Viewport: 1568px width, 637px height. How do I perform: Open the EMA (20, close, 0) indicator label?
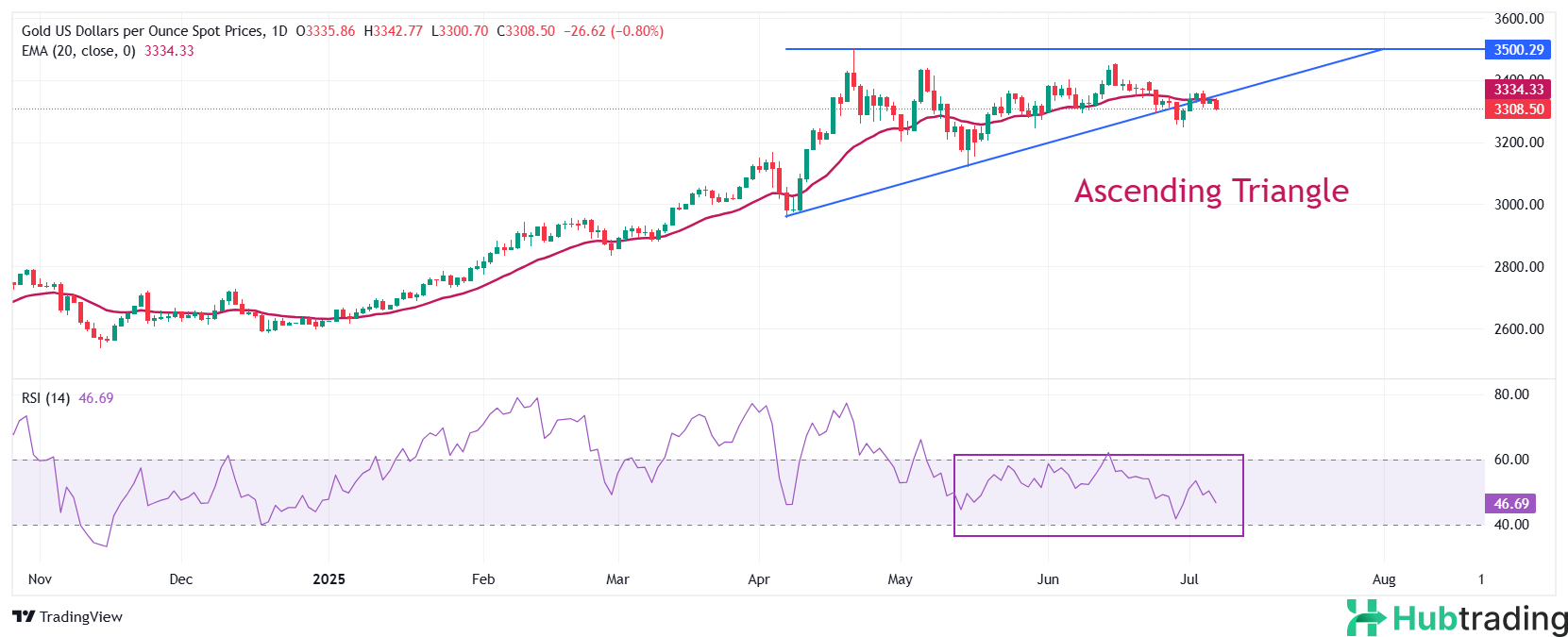(78, 51)
